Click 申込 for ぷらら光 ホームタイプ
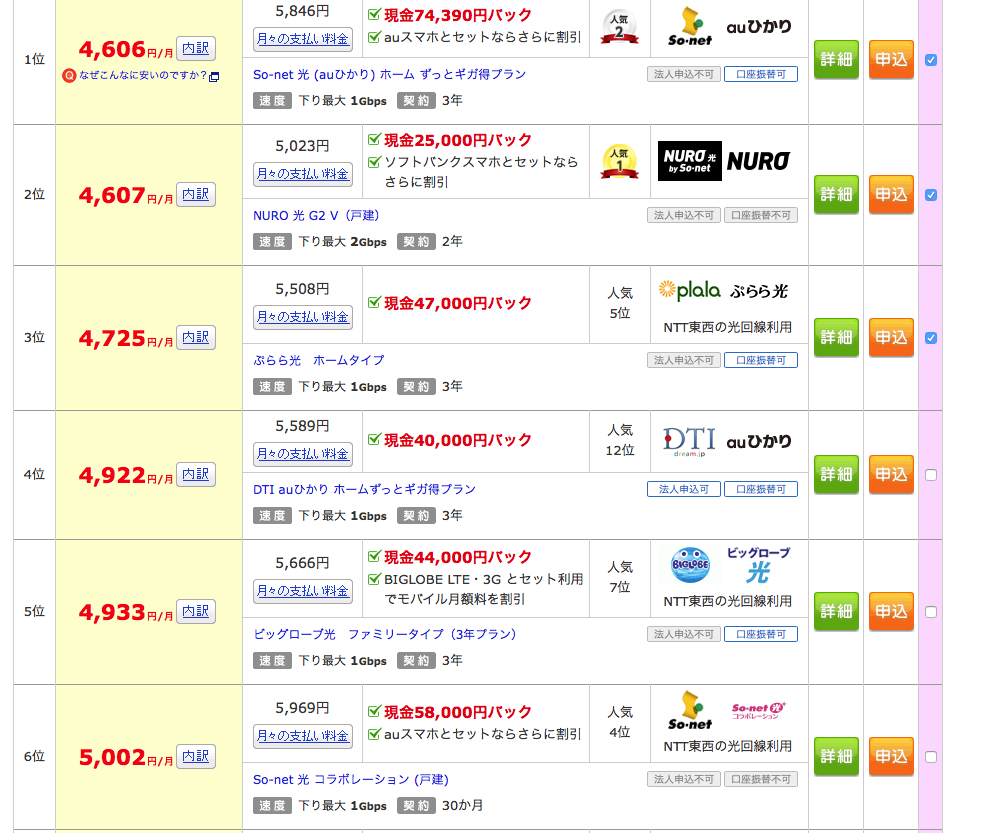 [891, 337]
